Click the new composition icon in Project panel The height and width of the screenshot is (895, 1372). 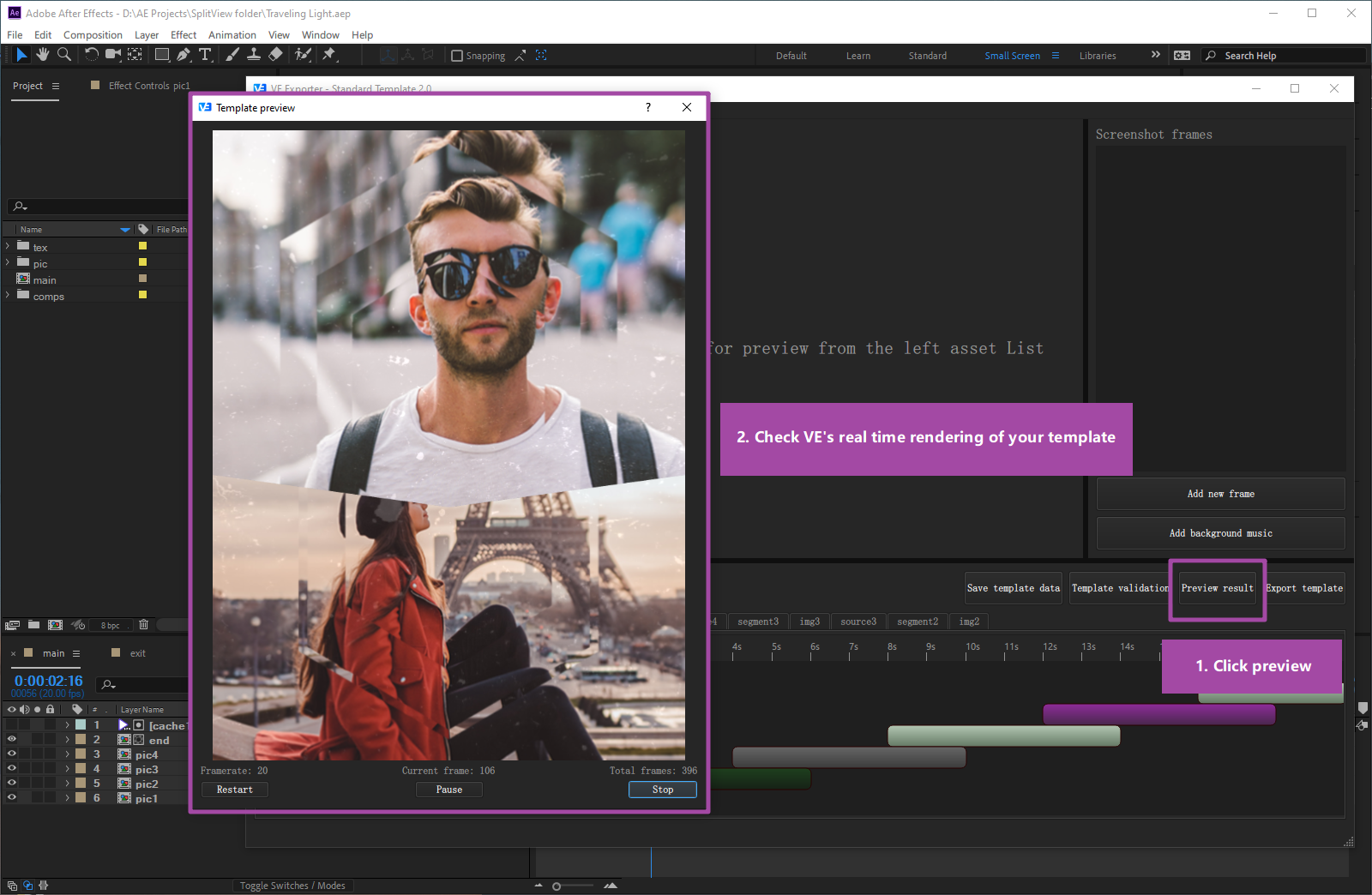pyautogui.click(x=55, y=625)
